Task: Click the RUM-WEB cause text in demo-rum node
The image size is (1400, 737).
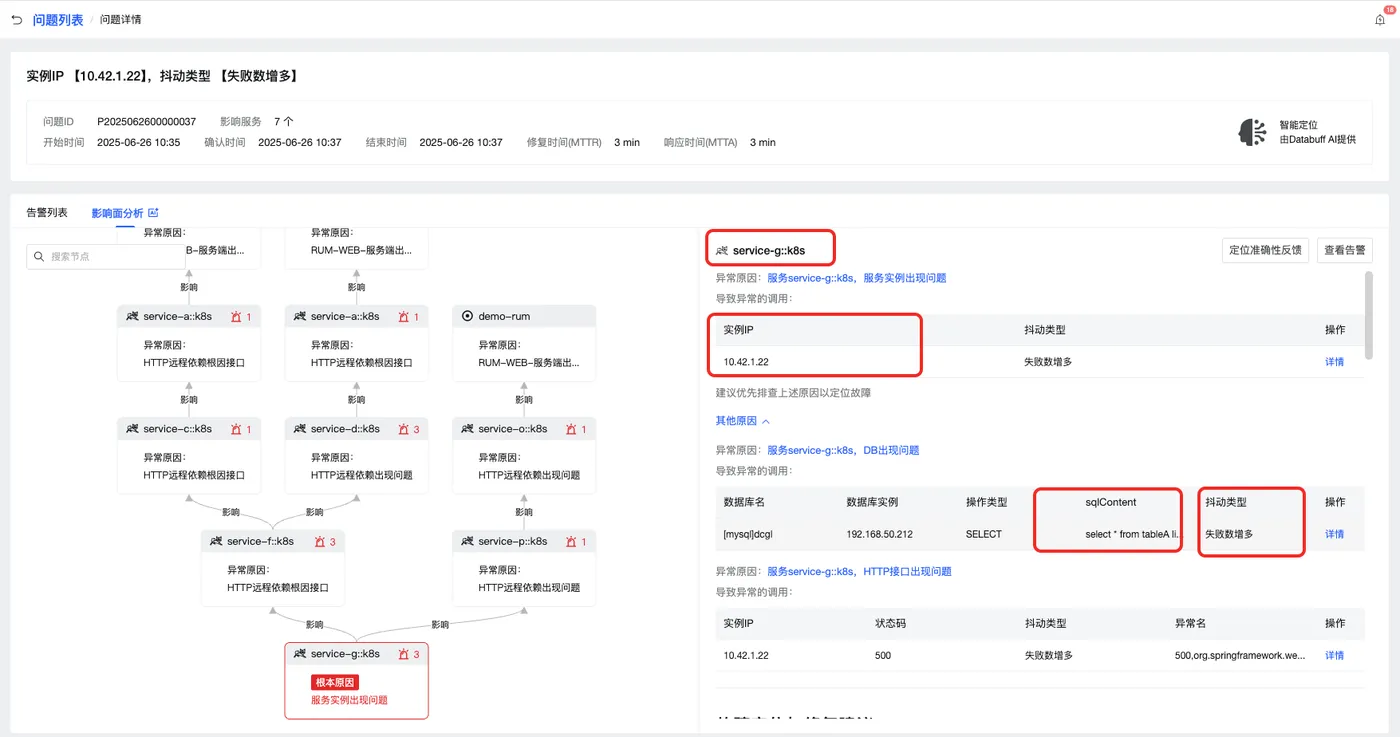Action: click(529, 363)
